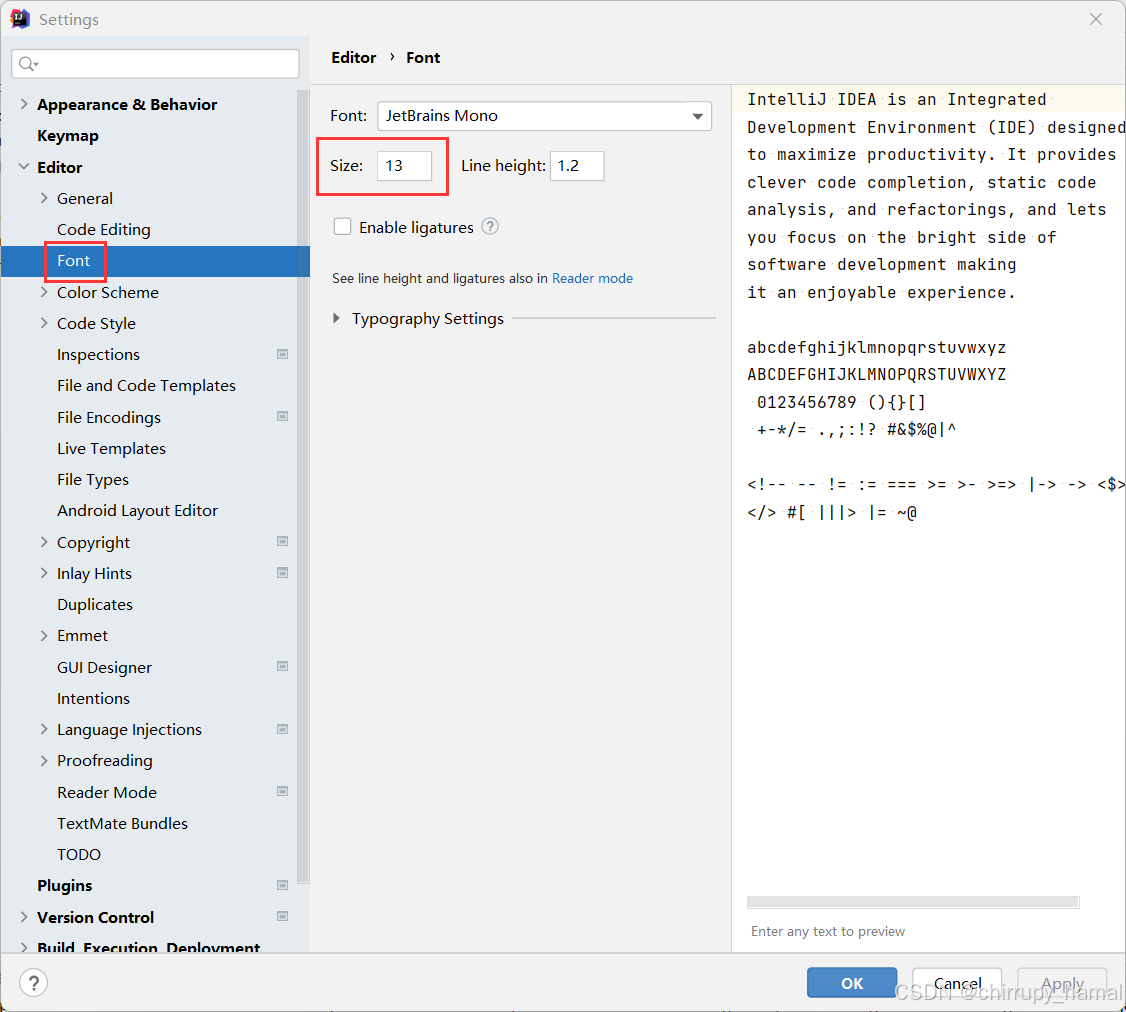Open TextMate Bundles settings page
The height and width of the screenshot is (1012, 1126).
(x=122, y=823)
